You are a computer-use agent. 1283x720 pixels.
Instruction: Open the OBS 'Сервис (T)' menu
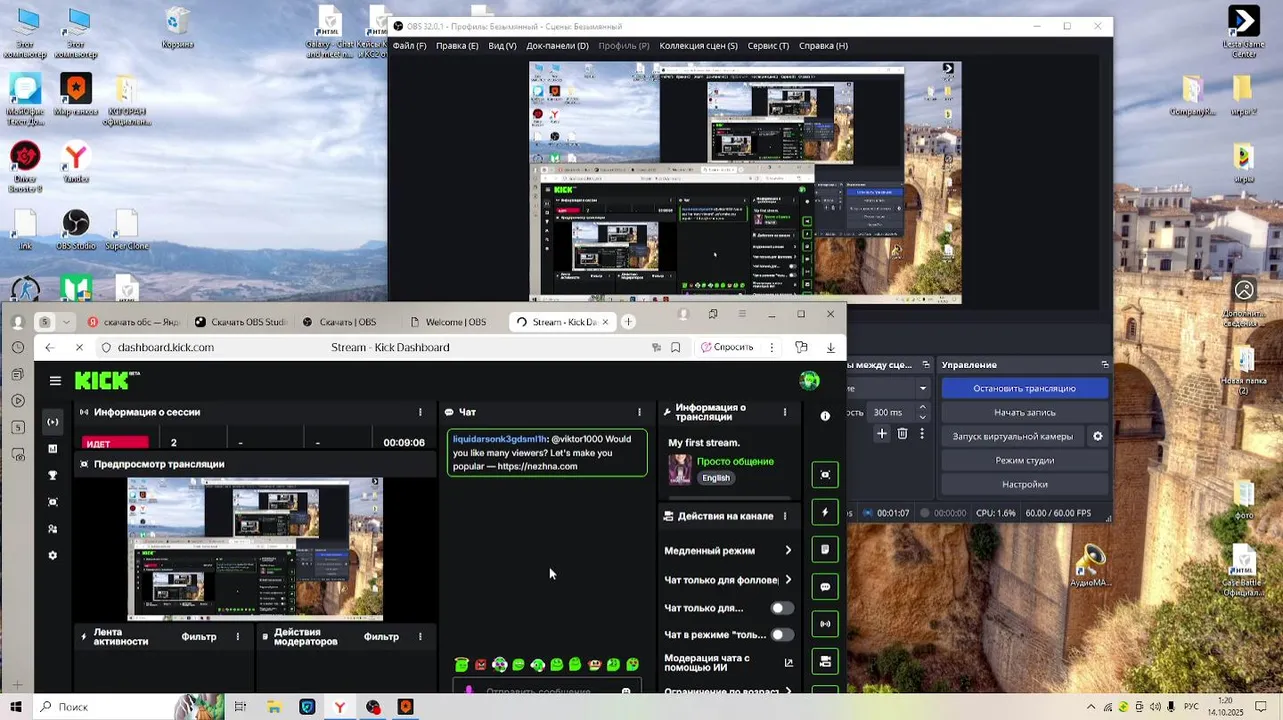point(768,46)
